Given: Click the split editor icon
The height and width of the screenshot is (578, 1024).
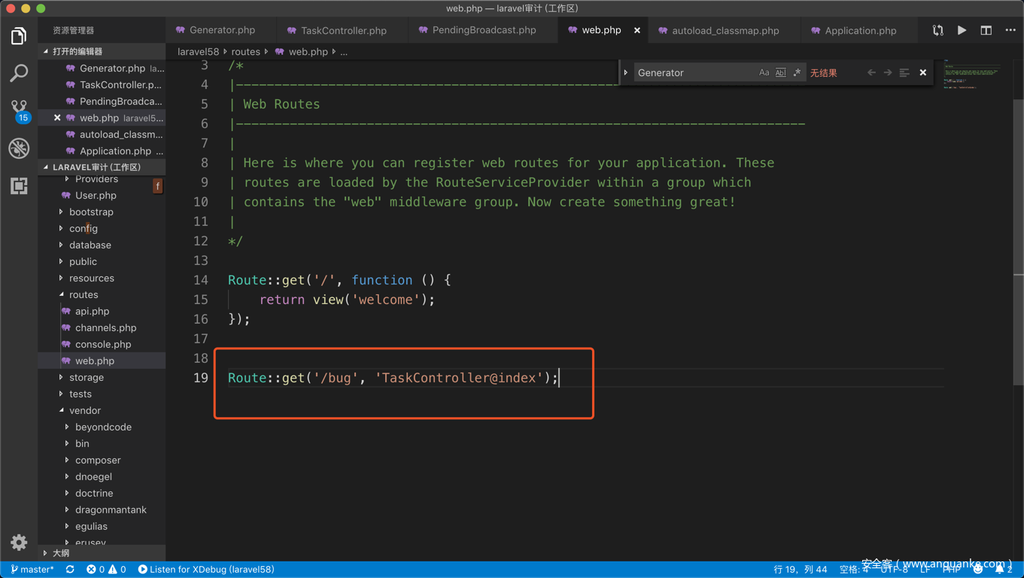Looking at the screenshot, I should click(986, 31).
